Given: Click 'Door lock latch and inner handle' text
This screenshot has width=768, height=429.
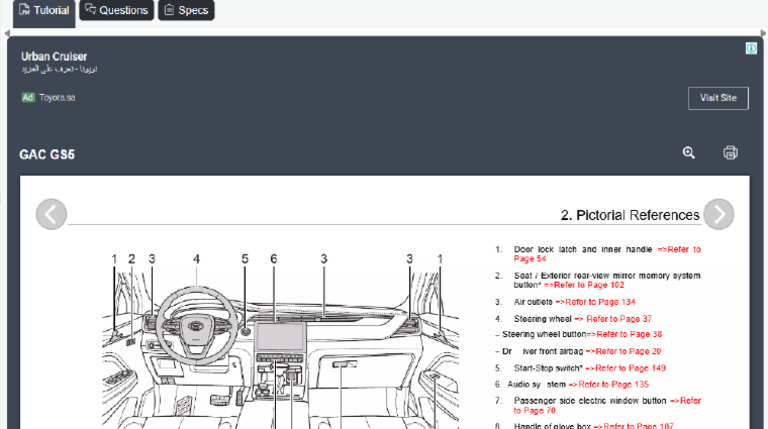Looking at the screenshot, I should (x=583, y=249).
